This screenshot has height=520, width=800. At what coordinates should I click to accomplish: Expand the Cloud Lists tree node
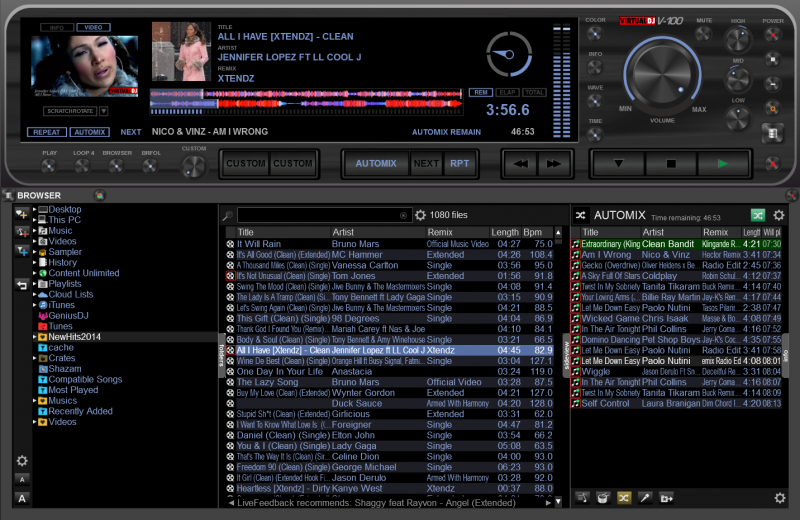coord(35,294)
